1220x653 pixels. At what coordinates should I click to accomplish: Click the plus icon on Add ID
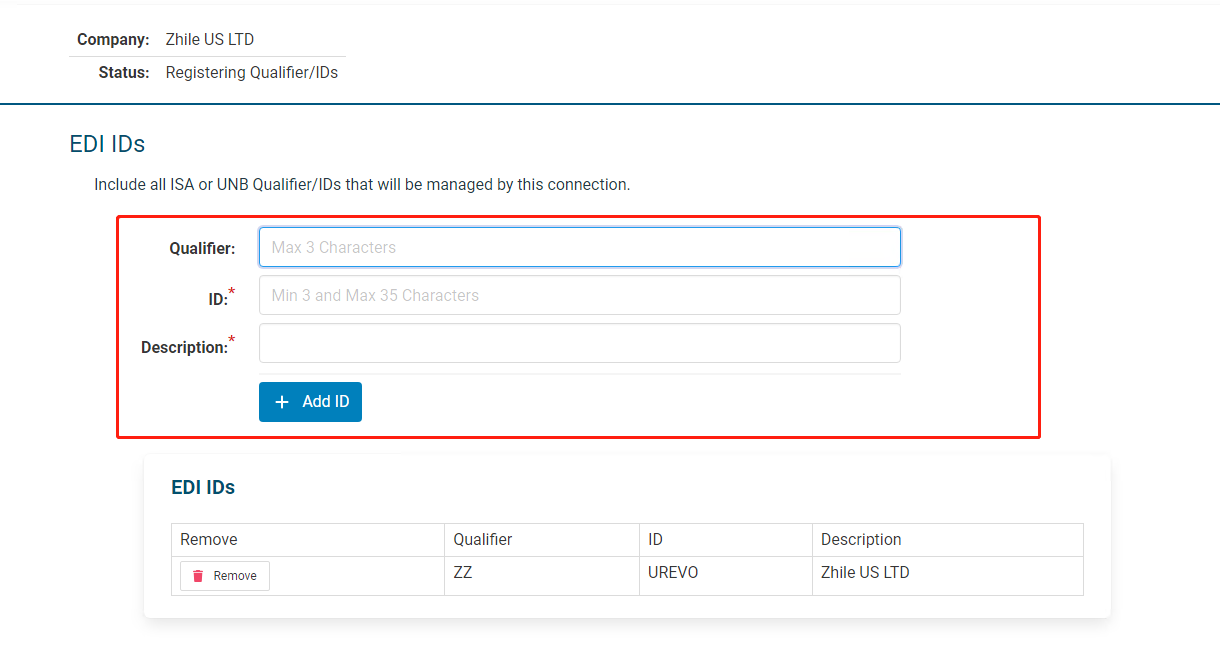pyautogui.click(x=282, y=402)
